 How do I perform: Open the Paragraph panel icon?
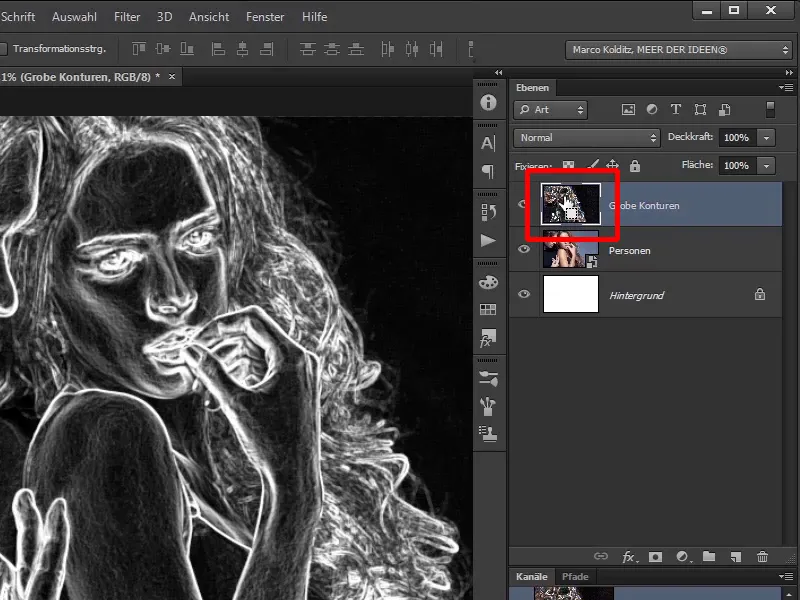pos(488,171)
